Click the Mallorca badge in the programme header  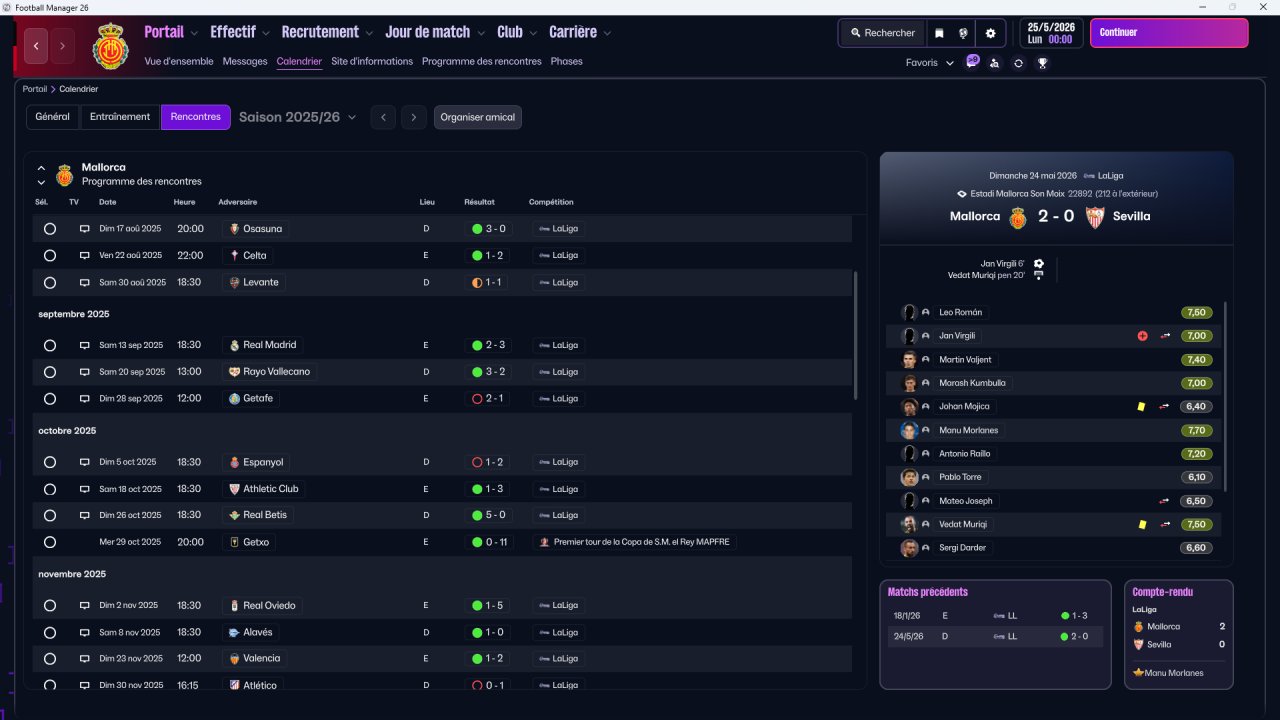(65, 175)
